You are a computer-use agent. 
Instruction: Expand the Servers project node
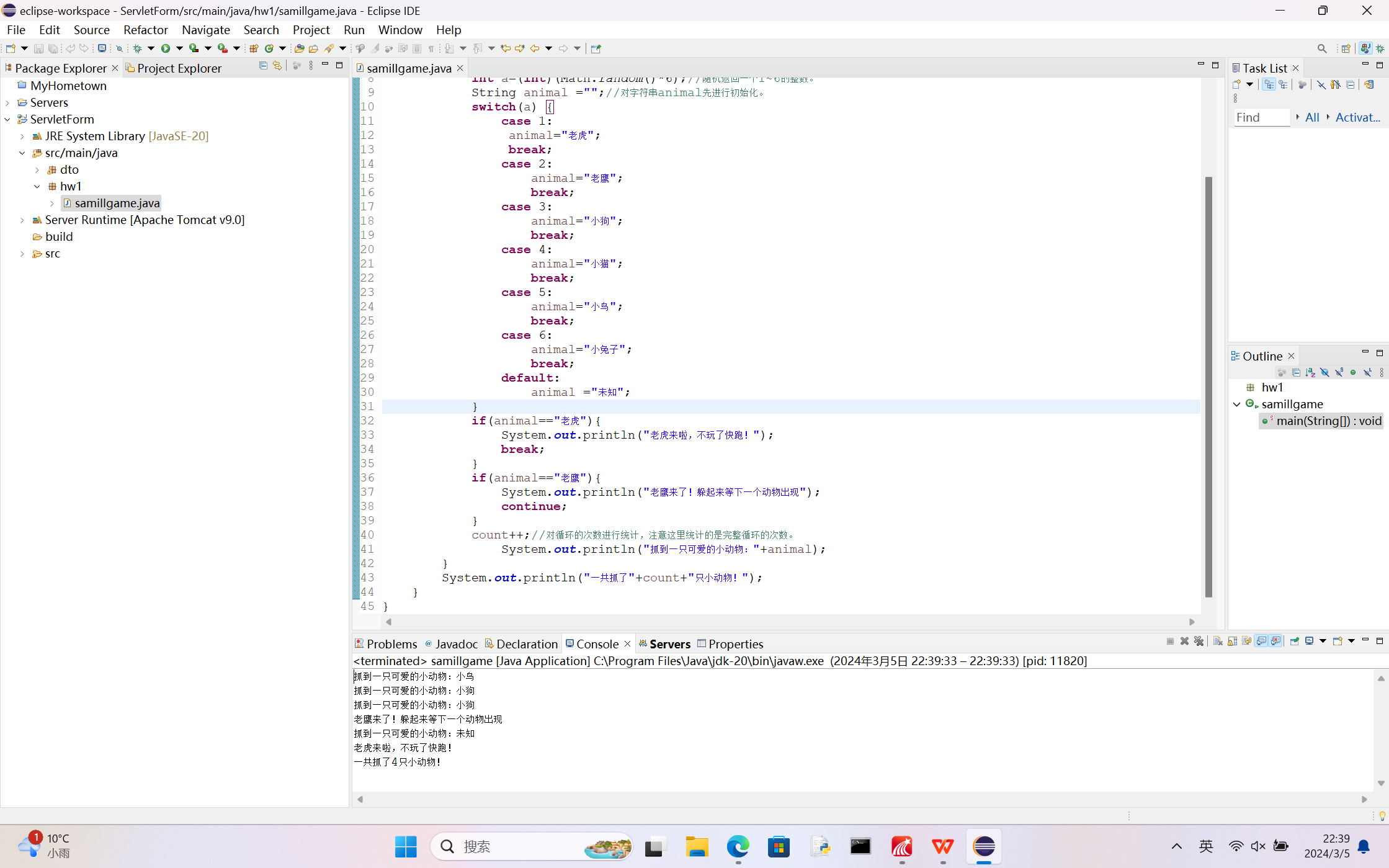click(7, 103)
